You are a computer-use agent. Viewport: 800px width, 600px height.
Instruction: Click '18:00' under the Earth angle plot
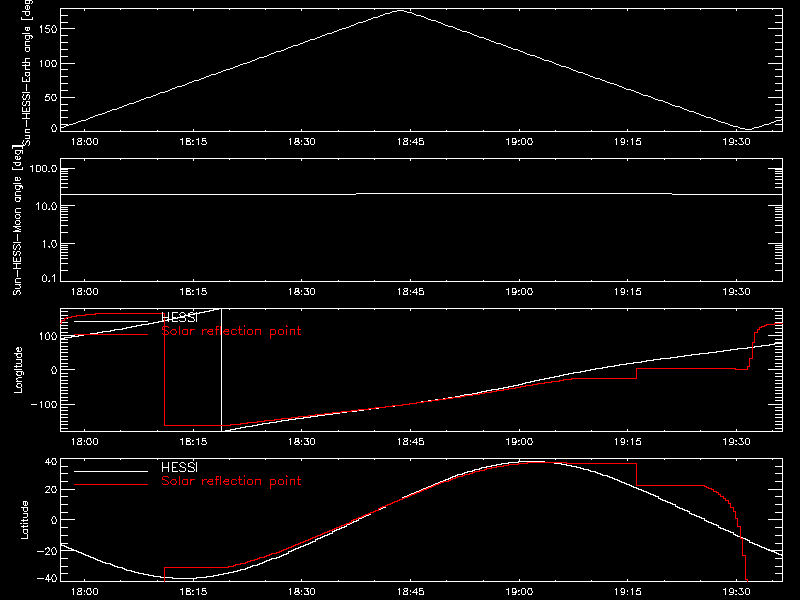tap(85, 142)
